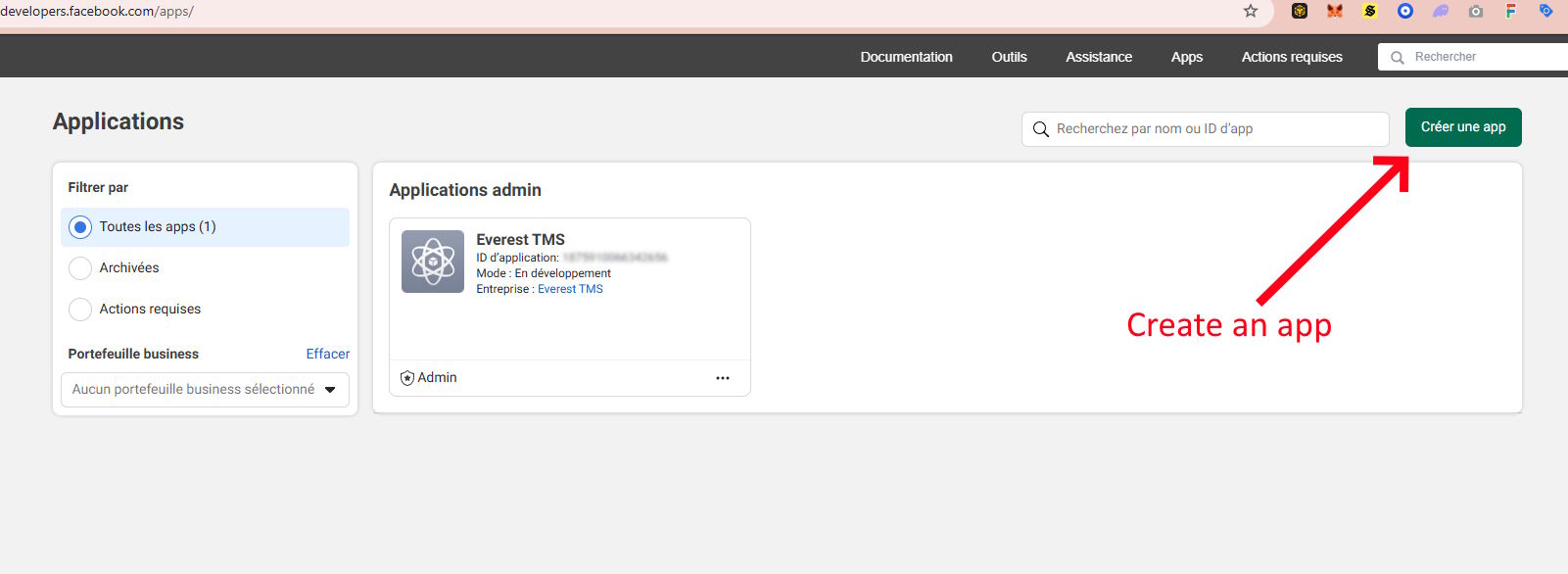Open the camera screenshot extension

tap(1476, 11)
